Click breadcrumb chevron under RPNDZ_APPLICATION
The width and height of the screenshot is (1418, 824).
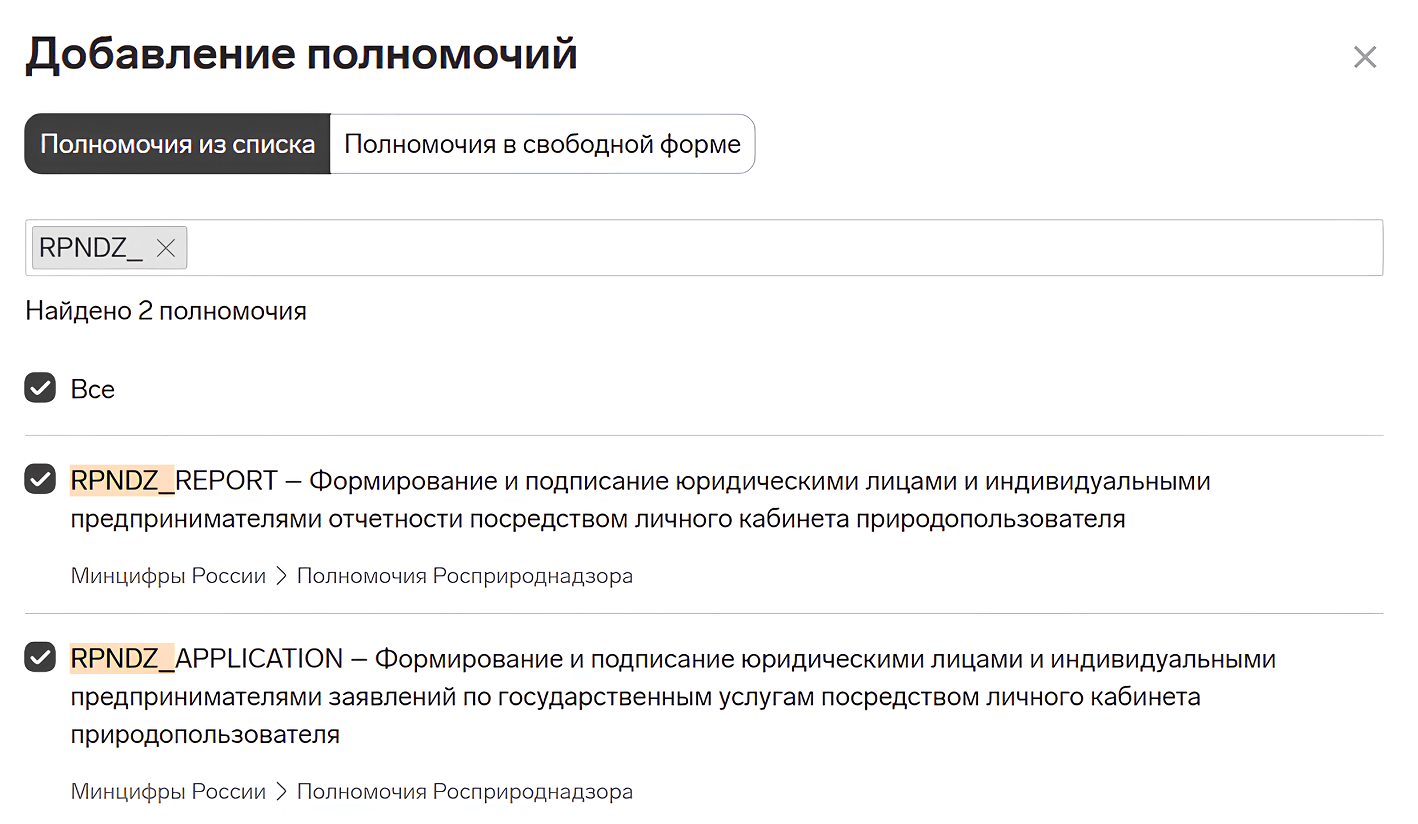point(281,792)
